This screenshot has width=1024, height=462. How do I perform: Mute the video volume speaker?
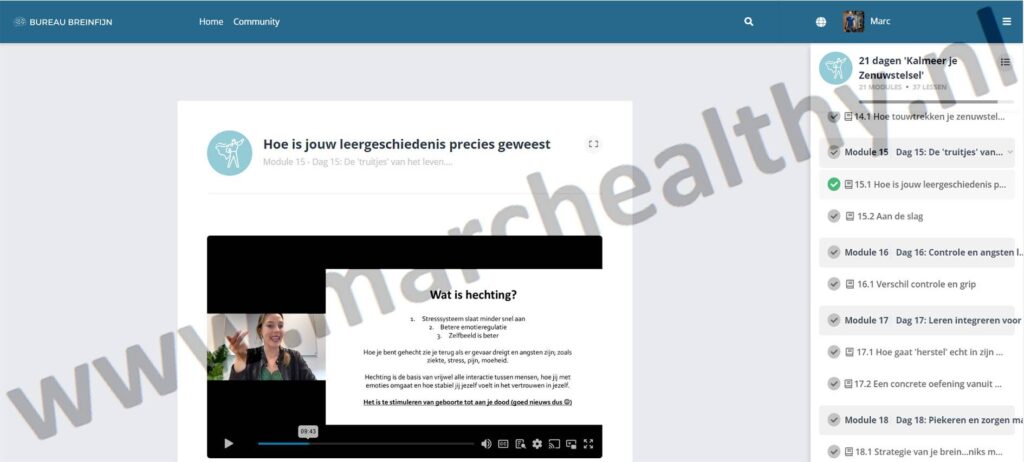pyautogui.click(x=486, y=444)
